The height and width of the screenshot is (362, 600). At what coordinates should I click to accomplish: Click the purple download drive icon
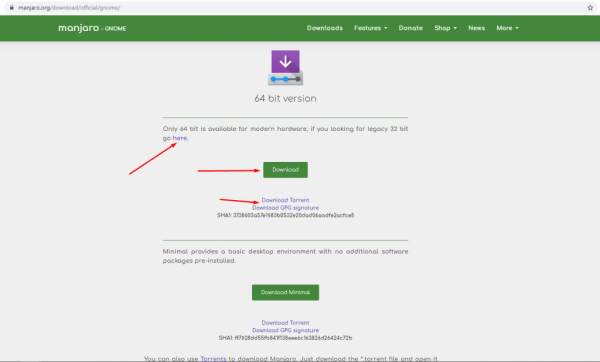point(285,68)
